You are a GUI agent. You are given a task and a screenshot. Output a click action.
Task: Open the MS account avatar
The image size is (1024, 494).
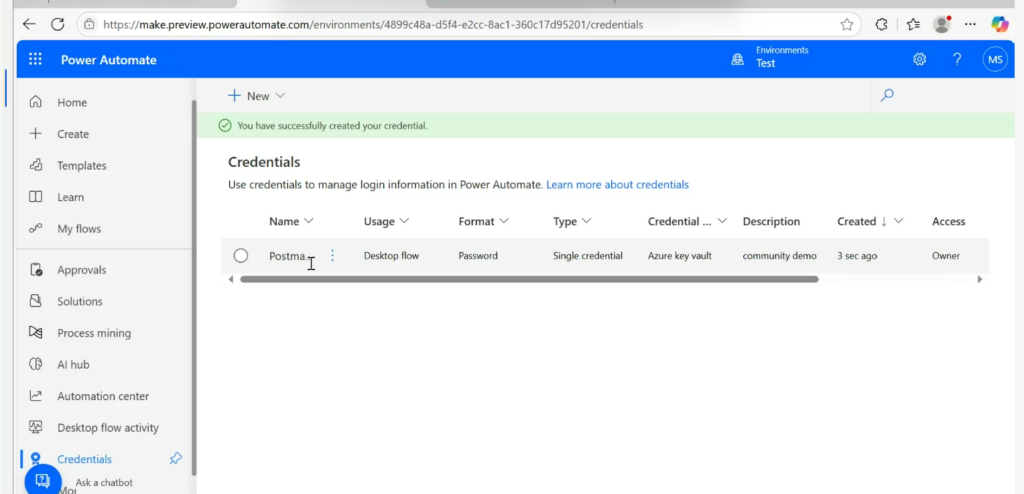click(x=995, y=59)
